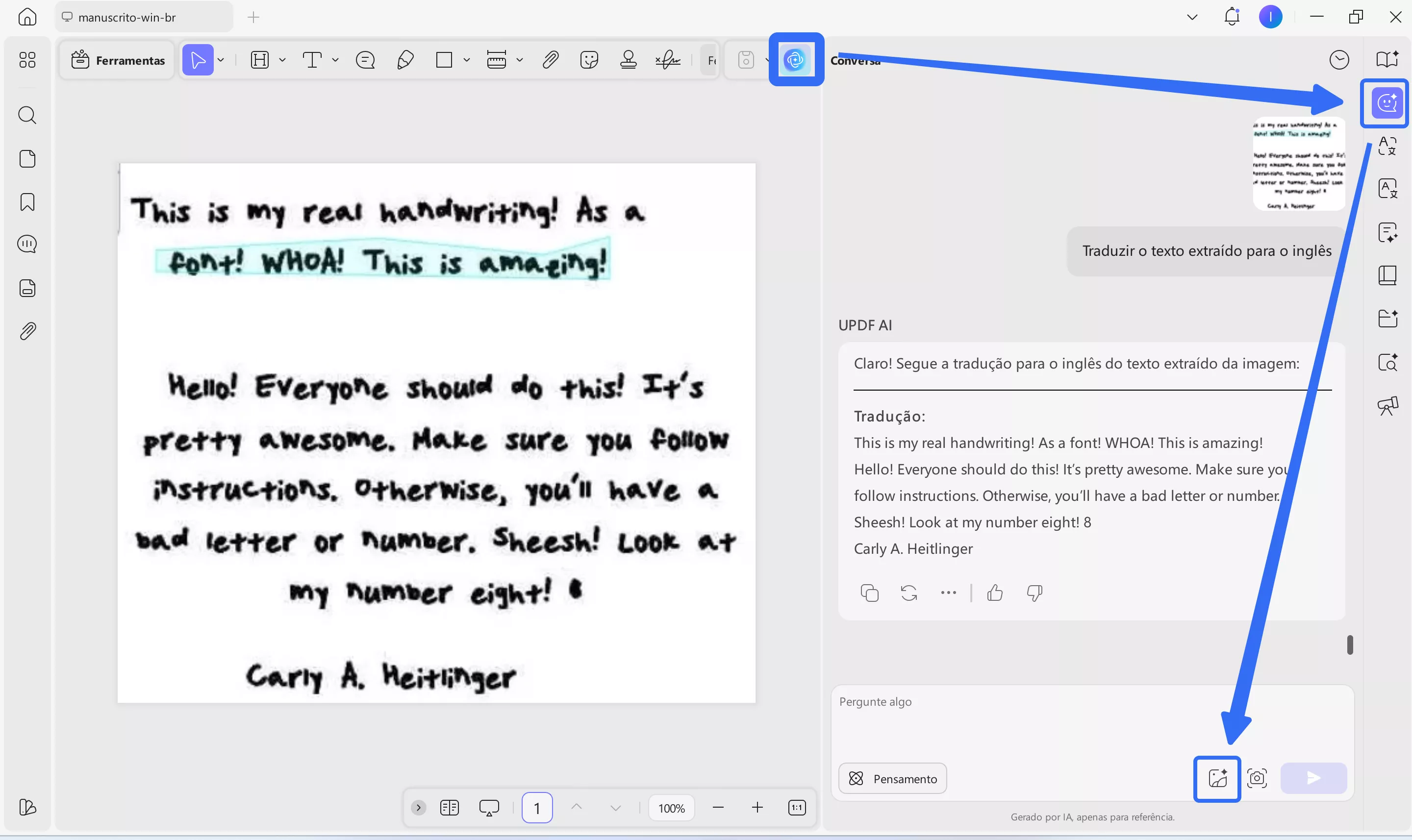This screenshot has height=840, width=1412.
Task: Open the comment note tool
Action: point(365,59)
